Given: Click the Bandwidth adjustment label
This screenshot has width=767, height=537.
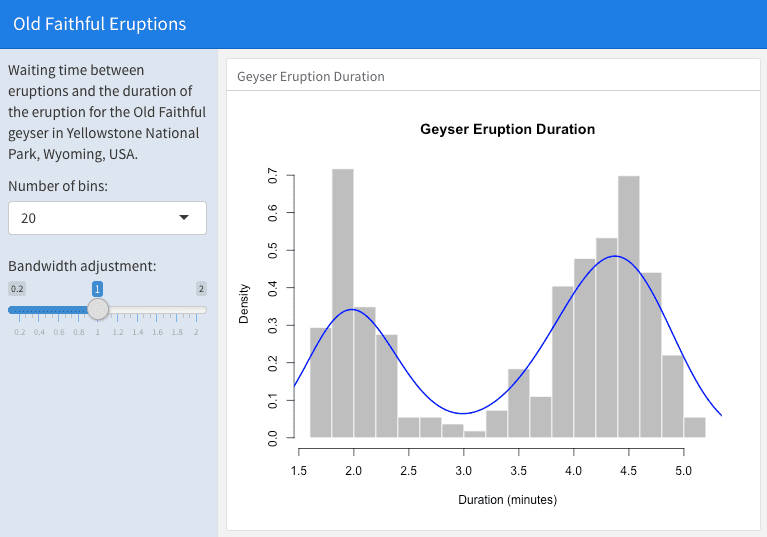Looking at the screenshot, I should tap(82, 266).
